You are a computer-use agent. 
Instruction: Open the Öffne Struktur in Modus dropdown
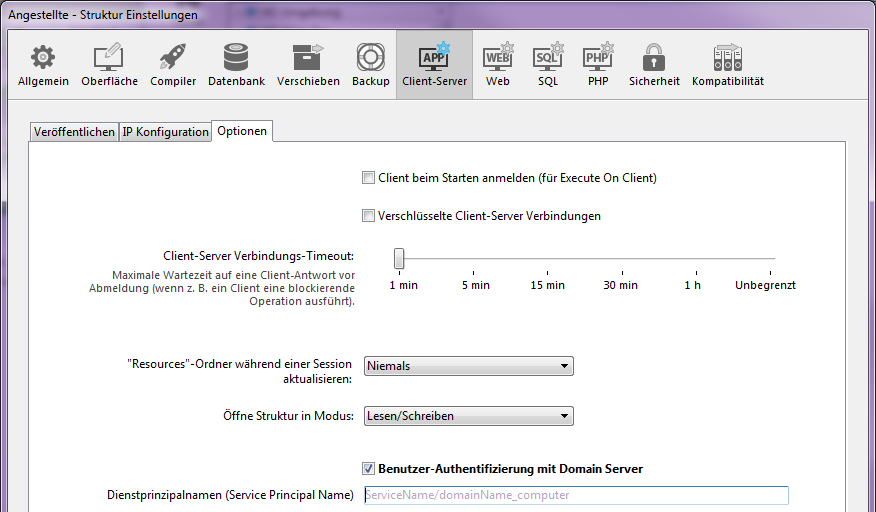(x=469, y=416)
